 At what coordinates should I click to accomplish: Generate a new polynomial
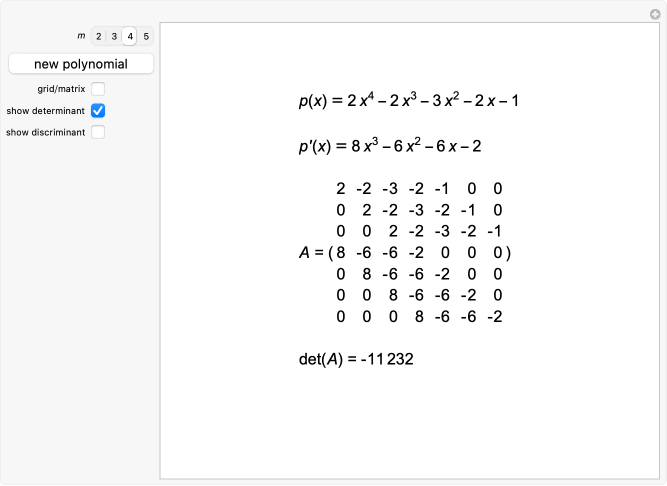click(x=81, y=64)
